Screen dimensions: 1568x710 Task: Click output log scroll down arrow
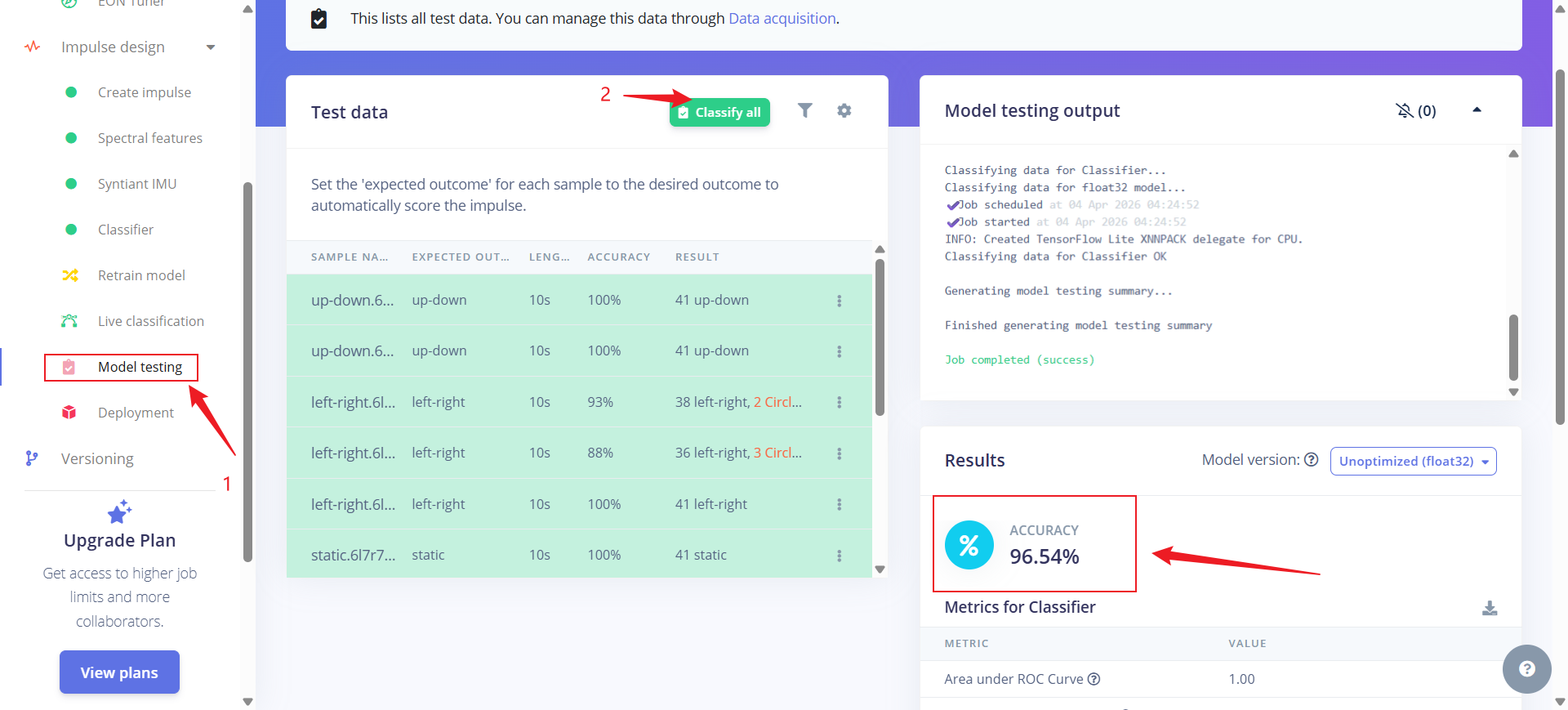[x=1513, y=392]
